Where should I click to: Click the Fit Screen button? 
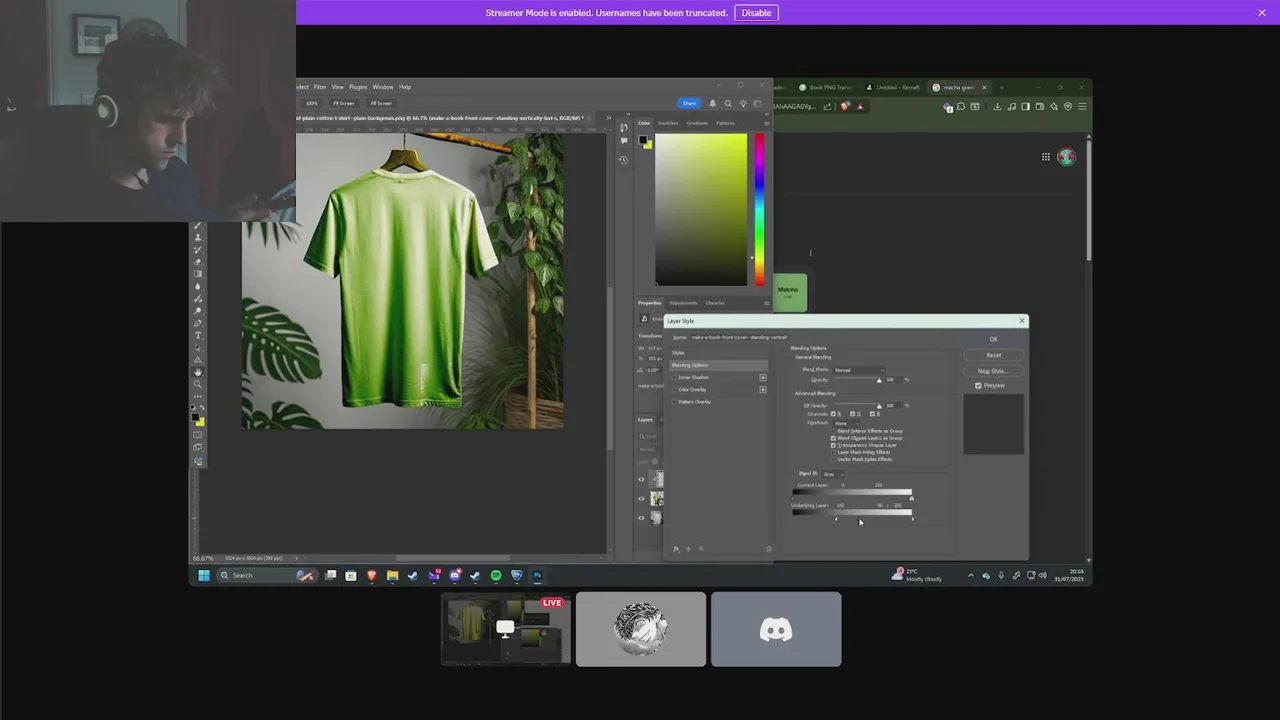[x=343, y=103]
